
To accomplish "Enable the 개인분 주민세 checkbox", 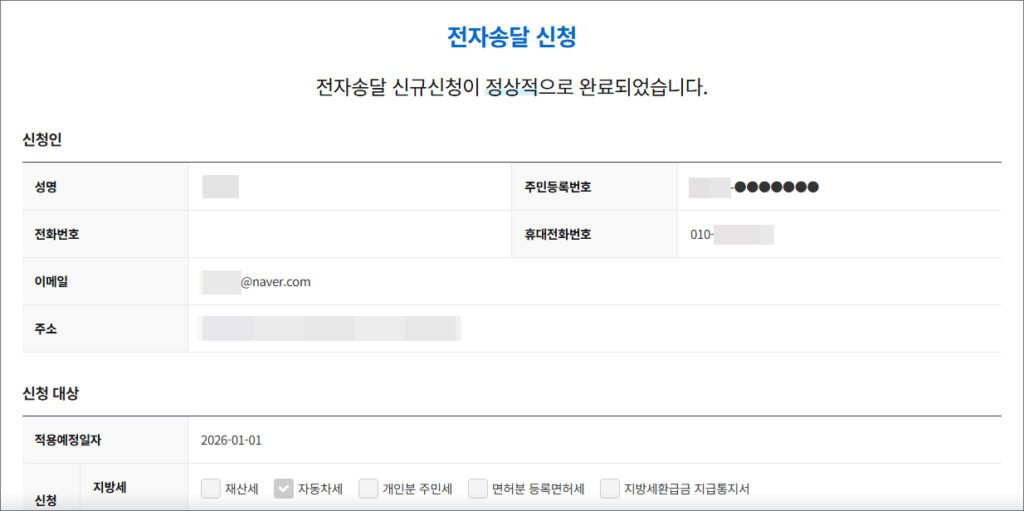I will click(x=368, y=489).
